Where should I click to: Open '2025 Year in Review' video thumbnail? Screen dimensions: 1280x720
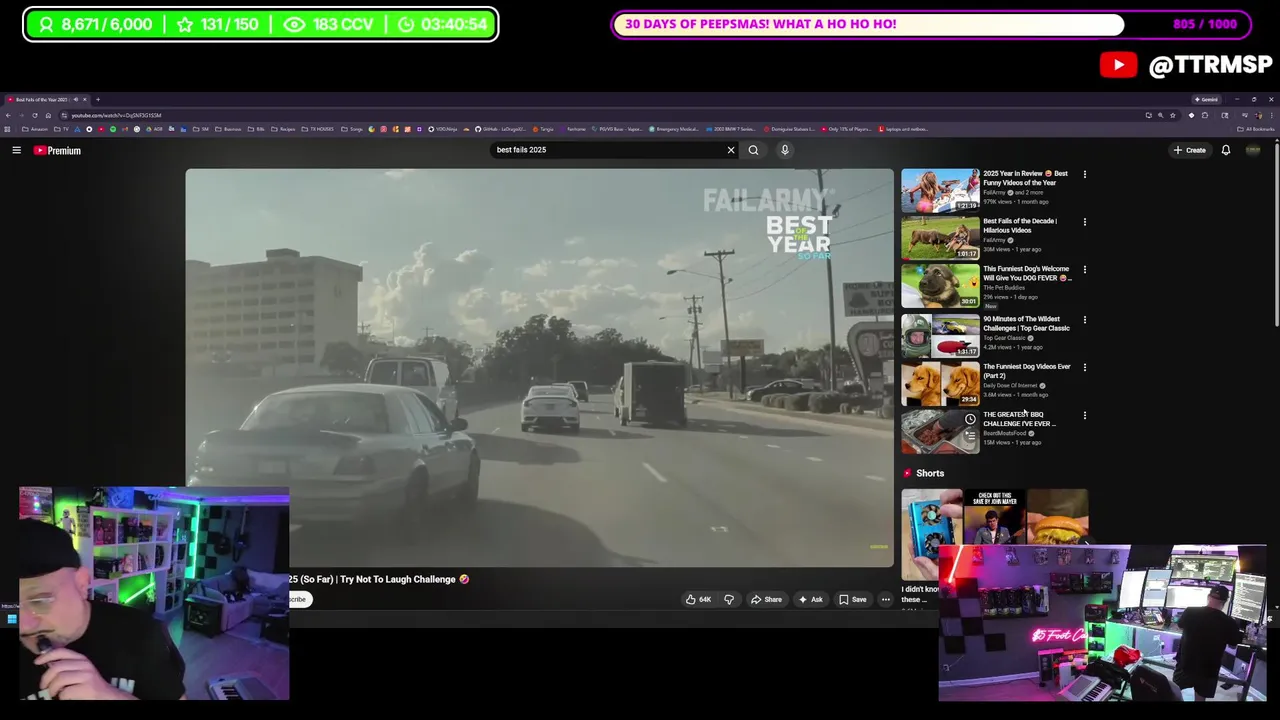(940, 190)
